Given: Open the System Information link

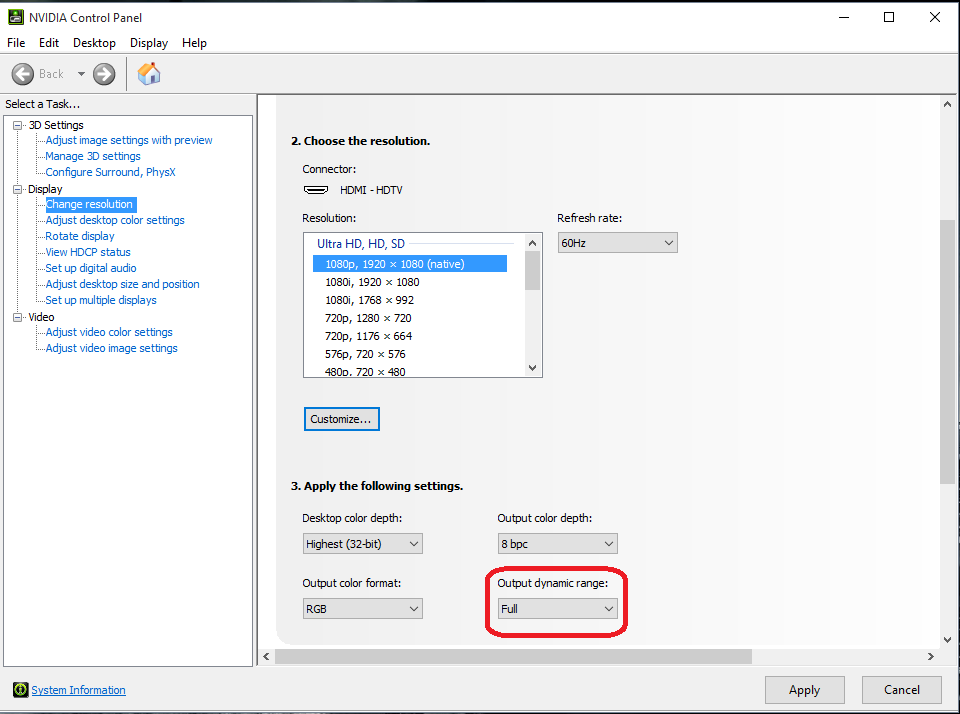Looking at the screenshot, I should 78,690.
